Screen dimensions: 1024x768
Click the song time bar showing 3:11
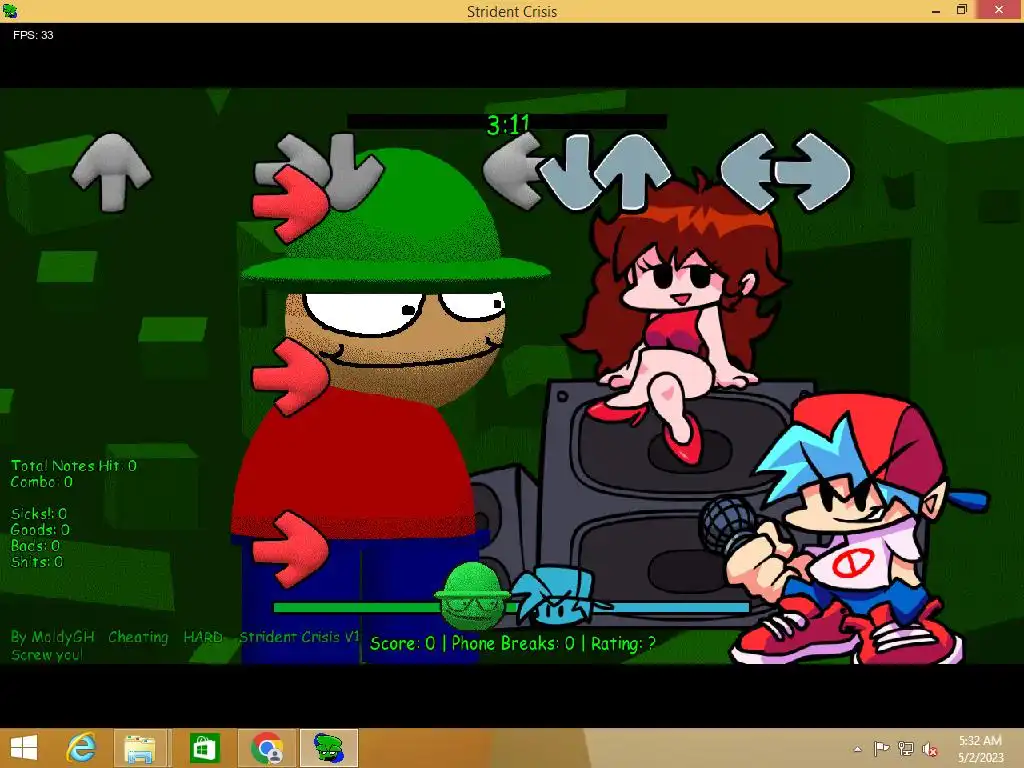pyautogui.click(x=507, y=122)
